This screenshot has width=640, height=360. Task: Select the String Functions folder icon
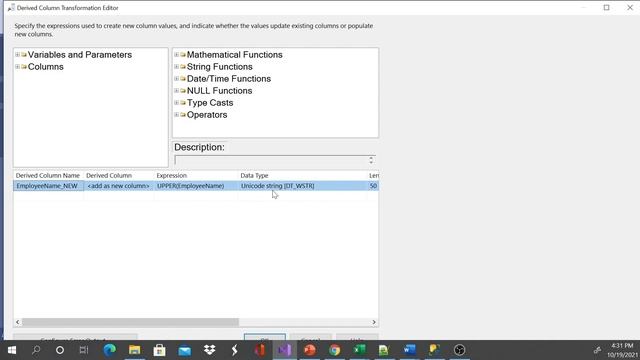[183, 67]
